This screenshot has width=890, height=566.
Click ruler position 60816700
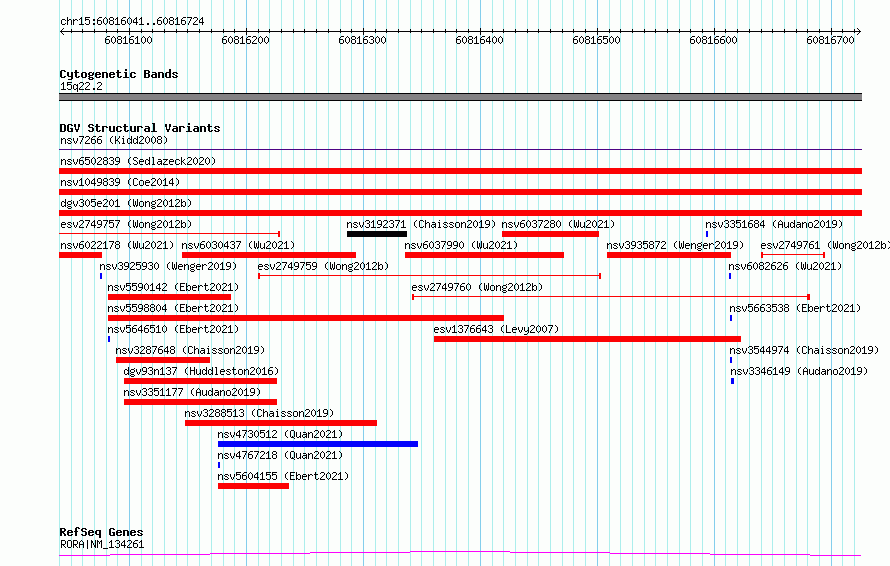(830, 40)
